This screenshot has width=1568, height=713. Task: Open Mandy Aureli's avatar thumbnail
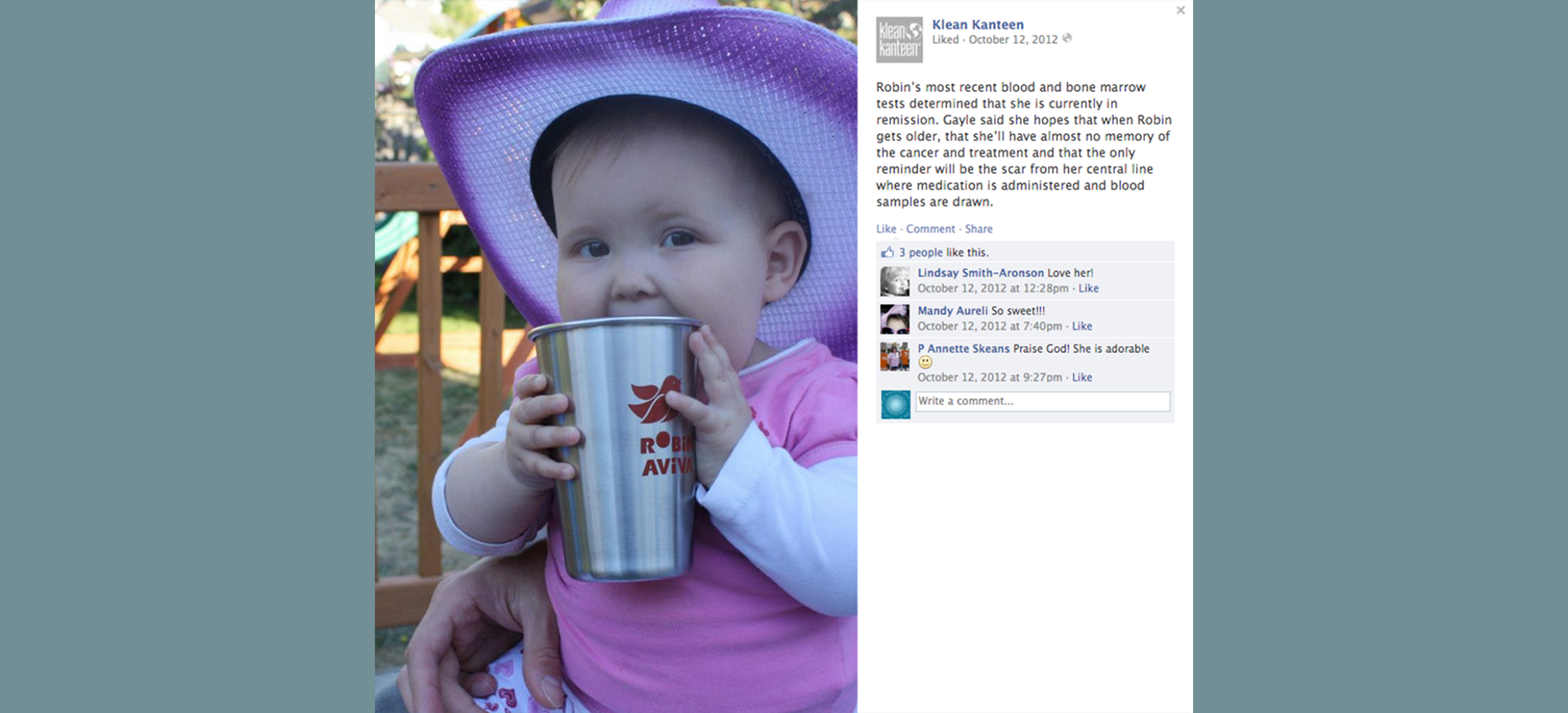pyautogui.click(x=894, y=319)
